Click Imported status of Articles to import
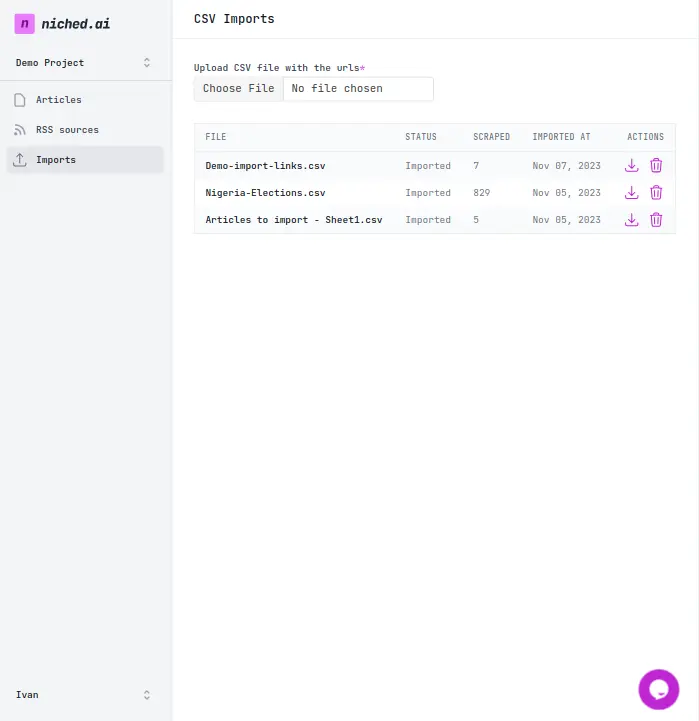The width and height of the screenshot is (699, 721). click(428, 220)
